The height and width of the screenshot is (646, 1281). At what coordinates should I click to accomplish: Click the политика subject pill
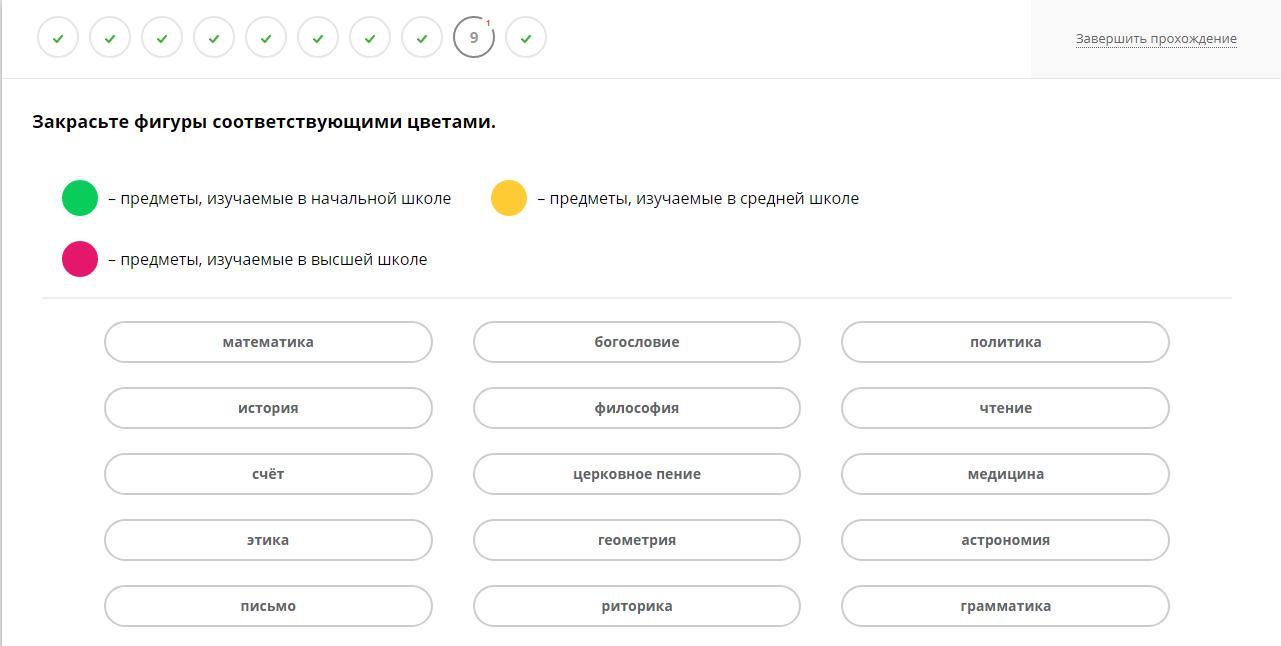tap(1005, 342)
